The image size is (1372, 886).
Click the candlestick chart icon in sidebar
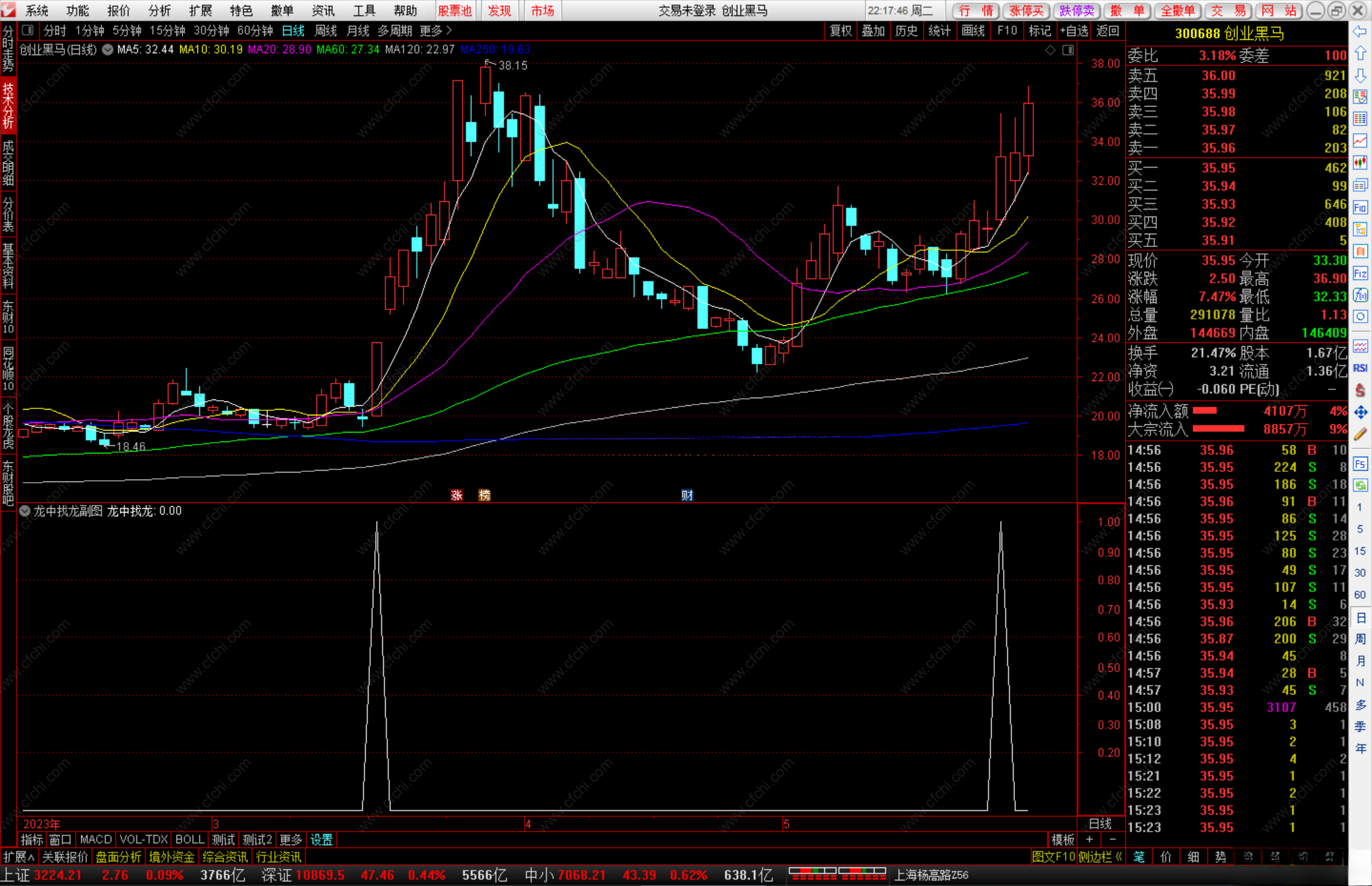pyautogui.click(x=1360, y=163)
